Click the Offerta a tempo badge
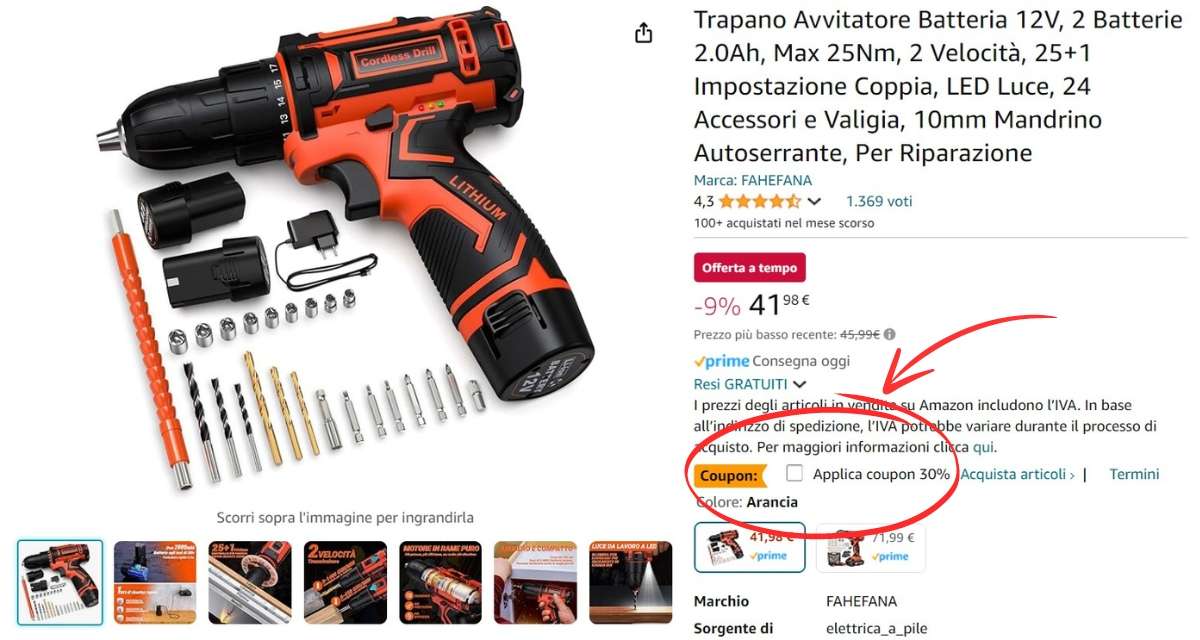 coord(750,268)
